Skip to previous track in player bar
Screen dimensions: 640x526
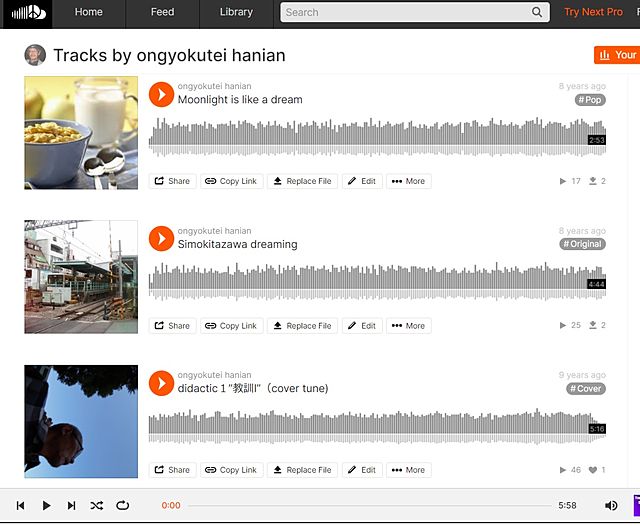pos(20,506)
